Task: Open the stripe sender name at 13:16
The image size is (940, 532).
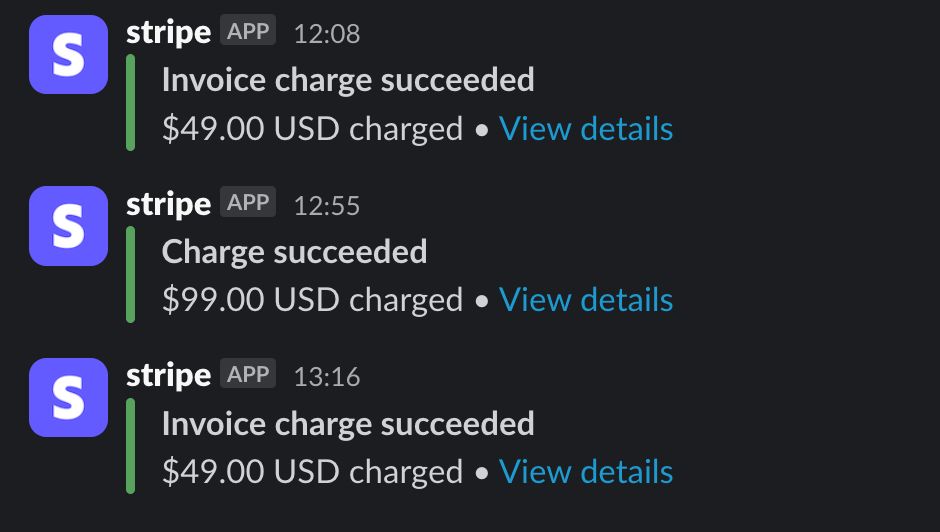Action: (168, 375)
